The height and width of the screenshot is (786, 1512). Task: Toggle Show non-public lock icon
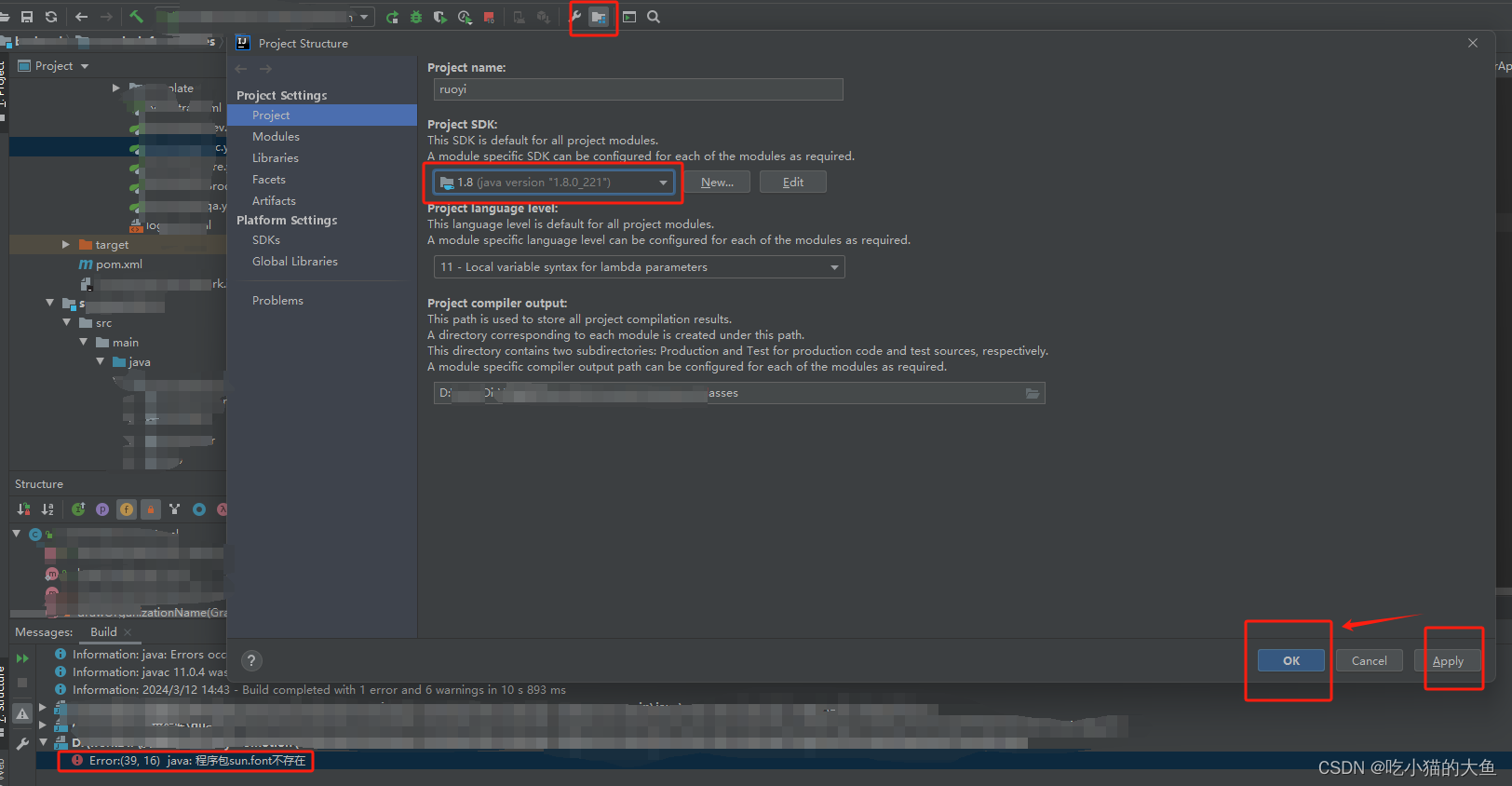pos(151,509)
